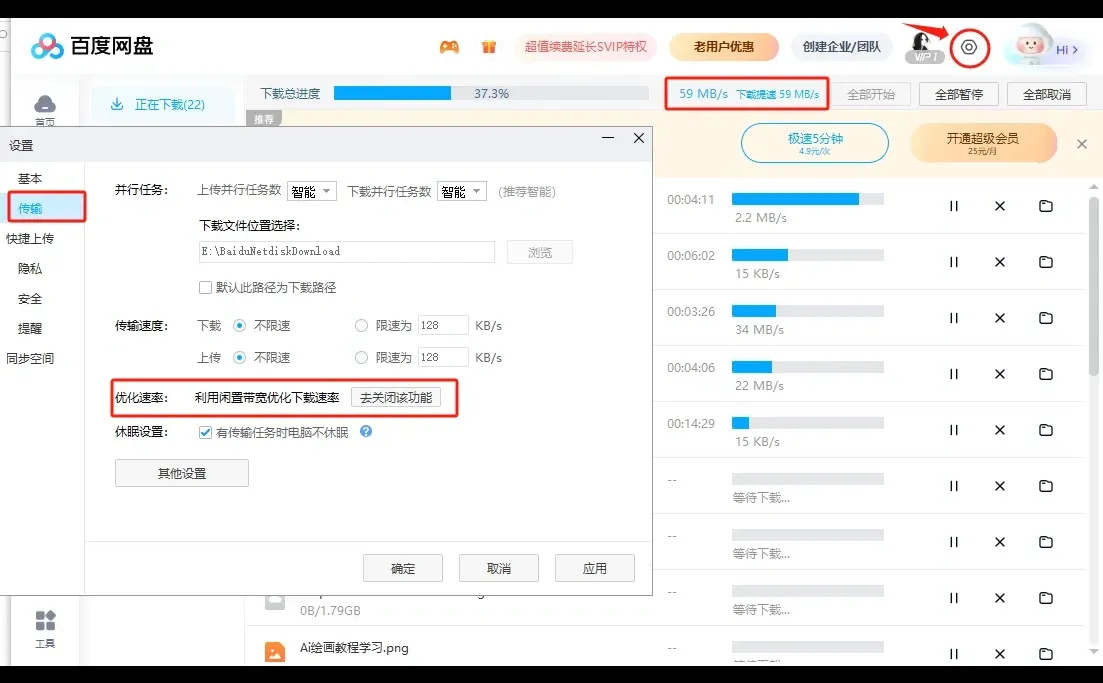The width and height of the screenshot is (1103, 683).
Task: Open the gift icon next to the controller
Action: coord(489,47)
